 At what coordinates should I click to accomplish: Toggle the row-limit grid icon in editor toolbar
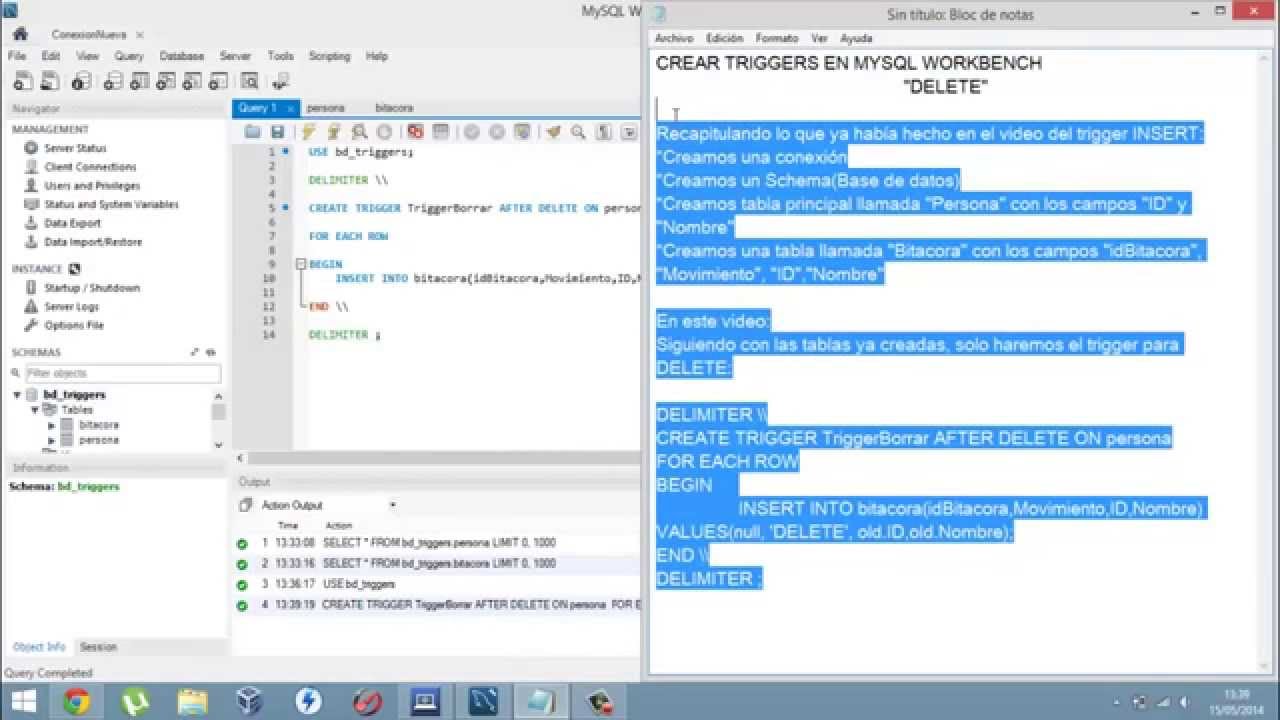click(x=440, y=132)
